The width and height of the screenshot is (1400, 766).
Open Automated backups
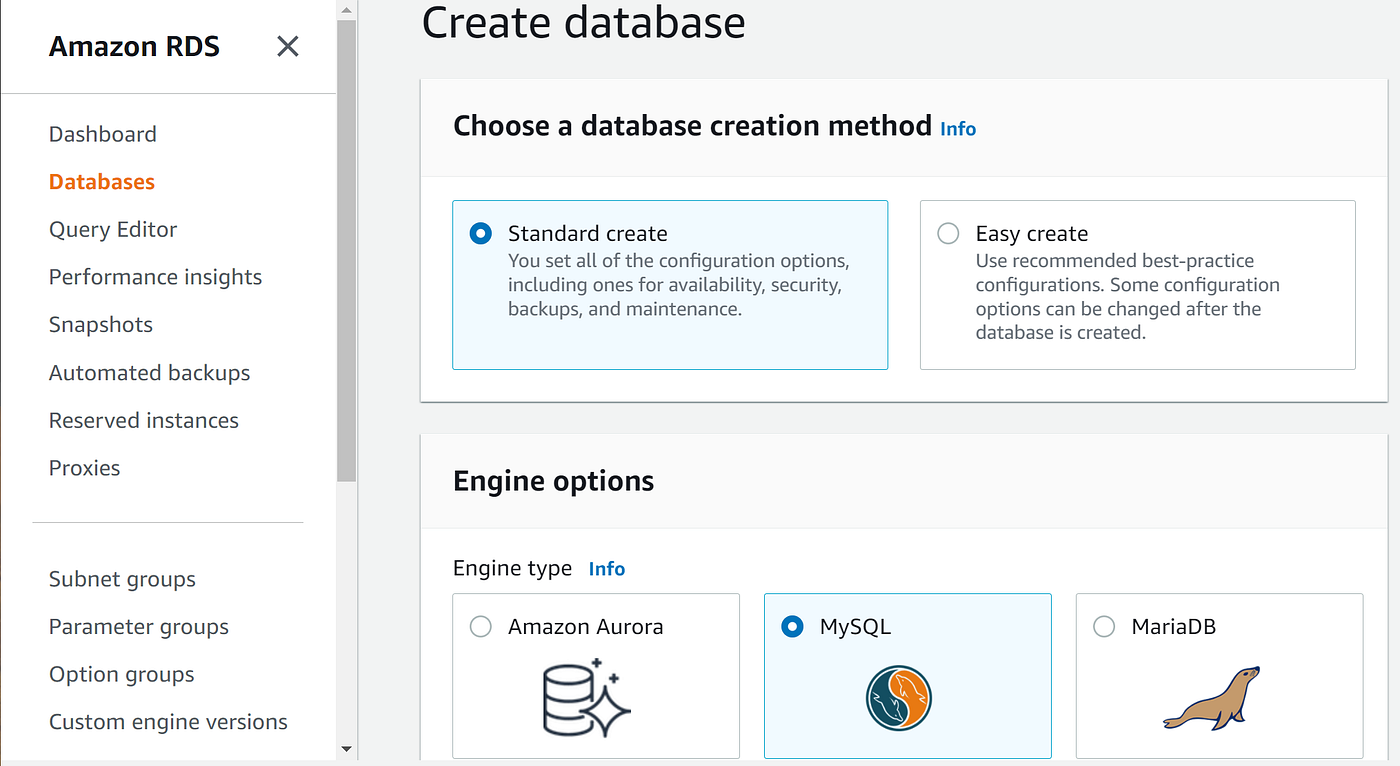(149, 372)
